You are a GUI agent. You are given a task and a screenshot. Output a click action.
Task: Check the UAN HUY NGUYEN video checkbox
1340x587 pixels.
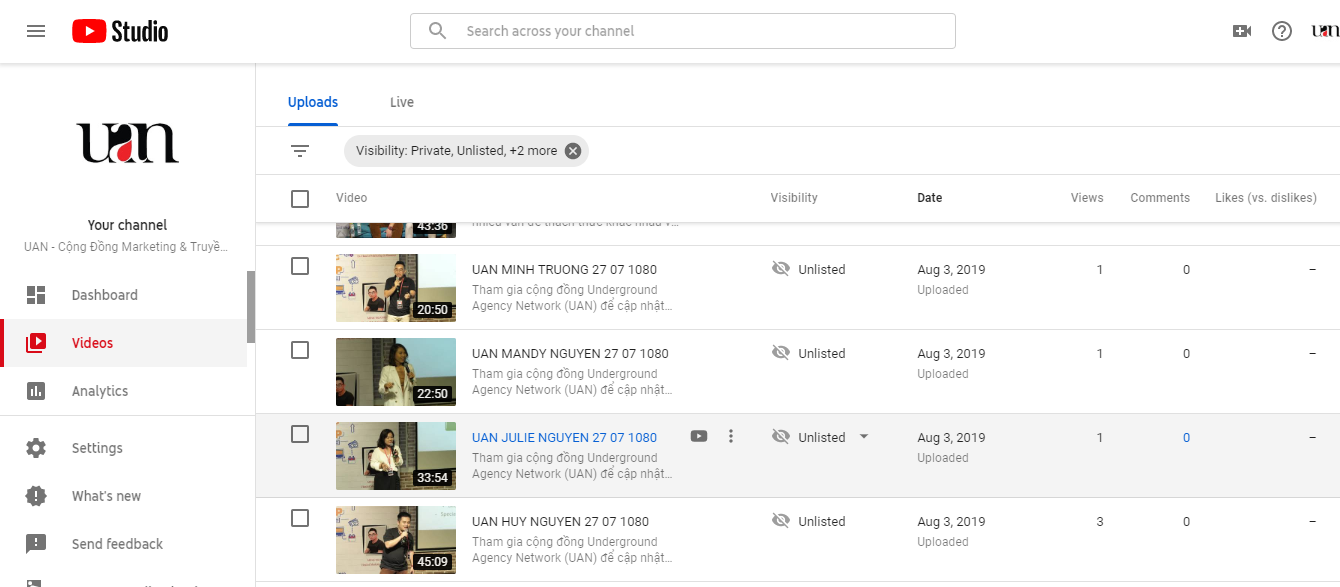point(300,518)
